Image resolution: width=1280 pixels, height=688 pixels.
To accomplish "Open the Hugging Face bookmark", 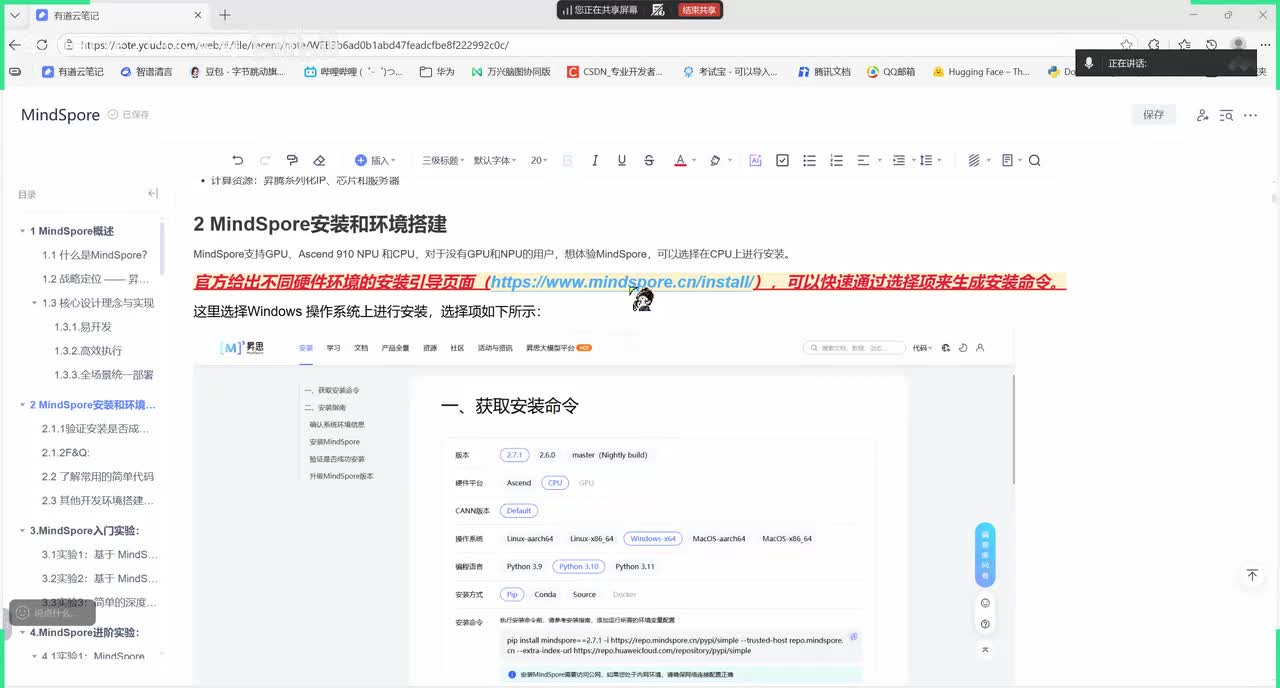I will coord(981,72).
